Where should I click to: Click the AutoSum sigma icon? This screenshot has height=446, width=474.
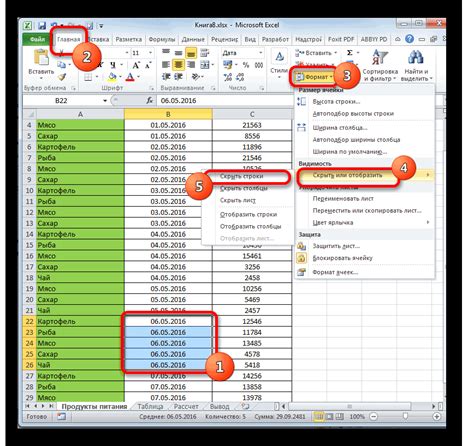(x=350, y=53)
